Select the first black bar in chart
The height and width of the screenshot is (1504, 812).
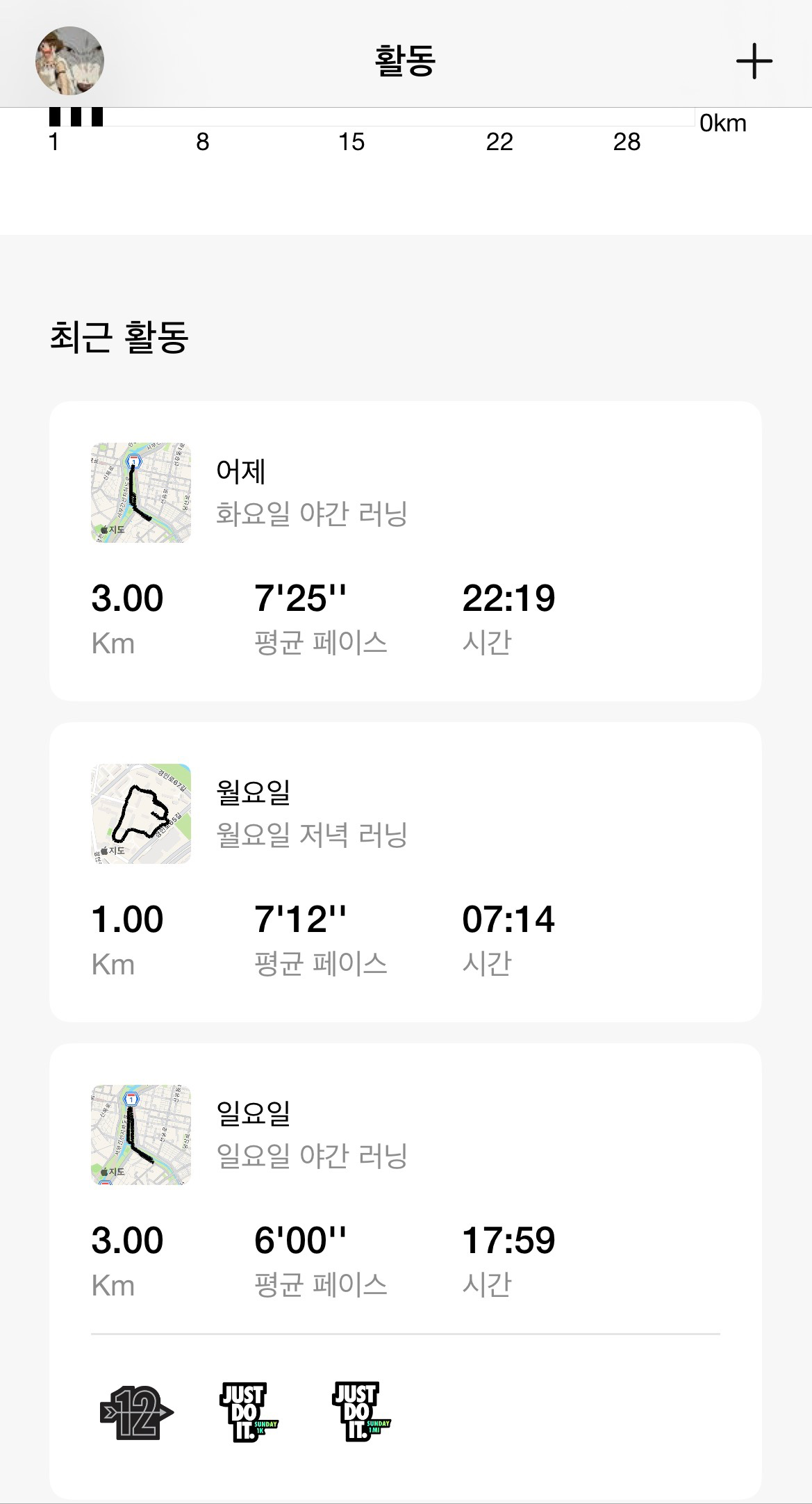coord(55,117)
